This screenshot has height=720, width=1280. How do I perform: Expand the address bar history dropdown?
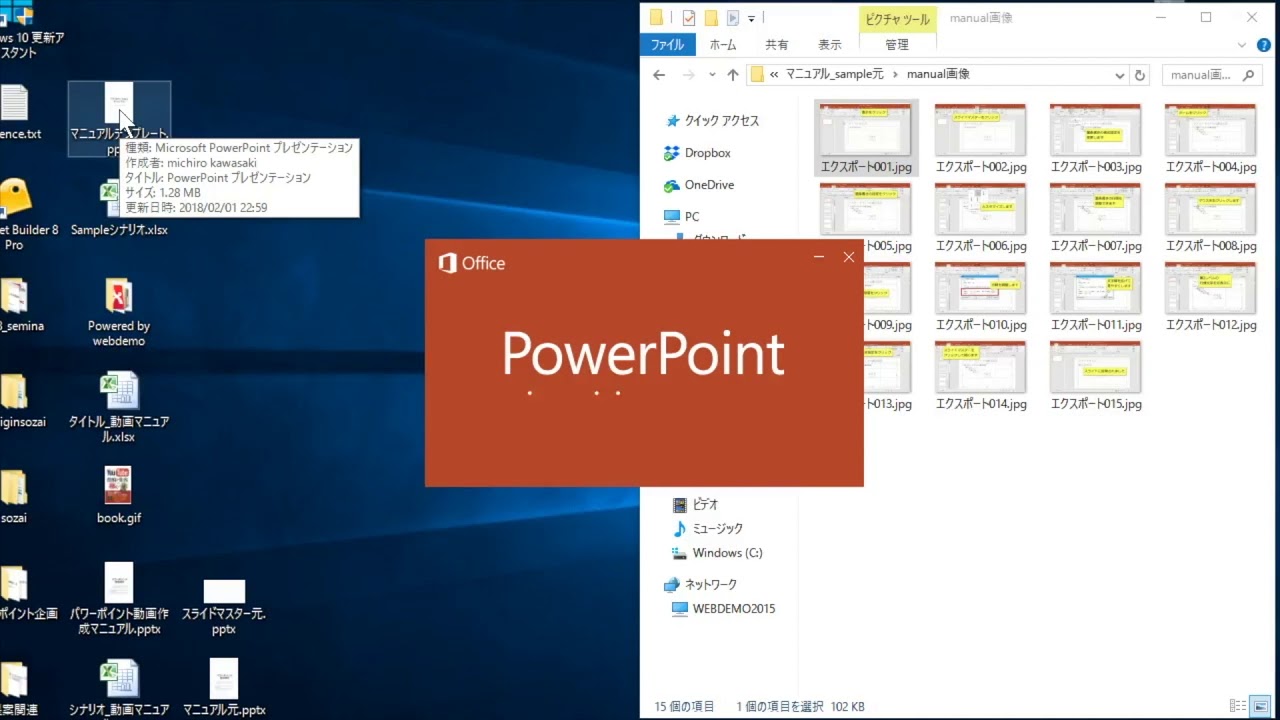click(1119, 75)
